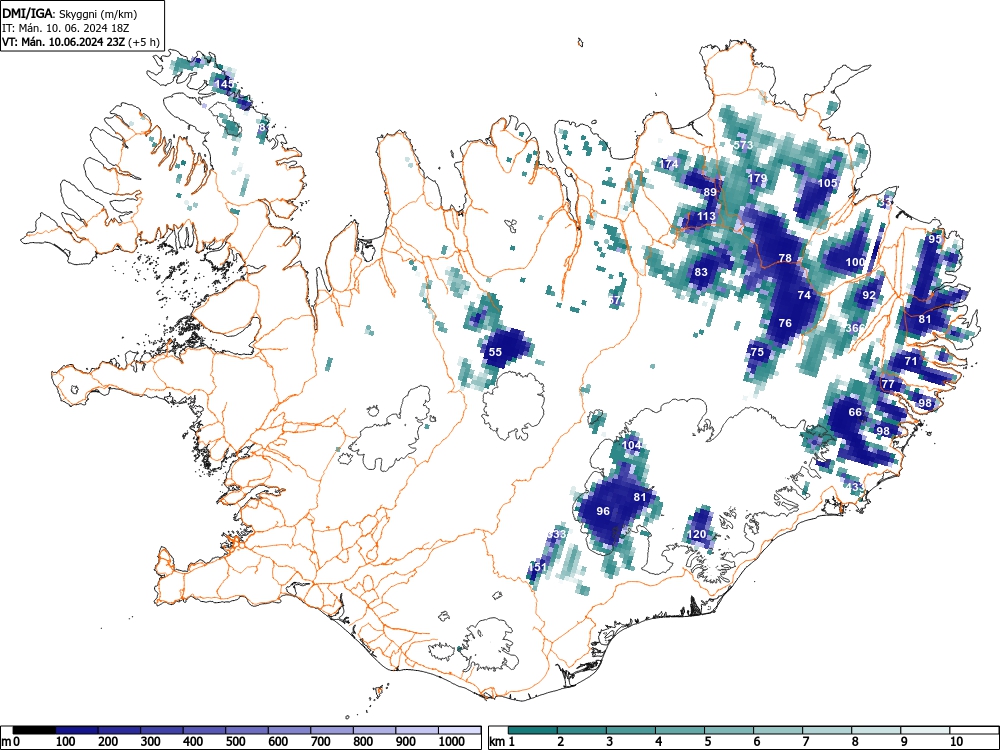Click the '10' label in the kilometre legend
The width and height of the screenshot is (1000, 750).
(956, 741)
